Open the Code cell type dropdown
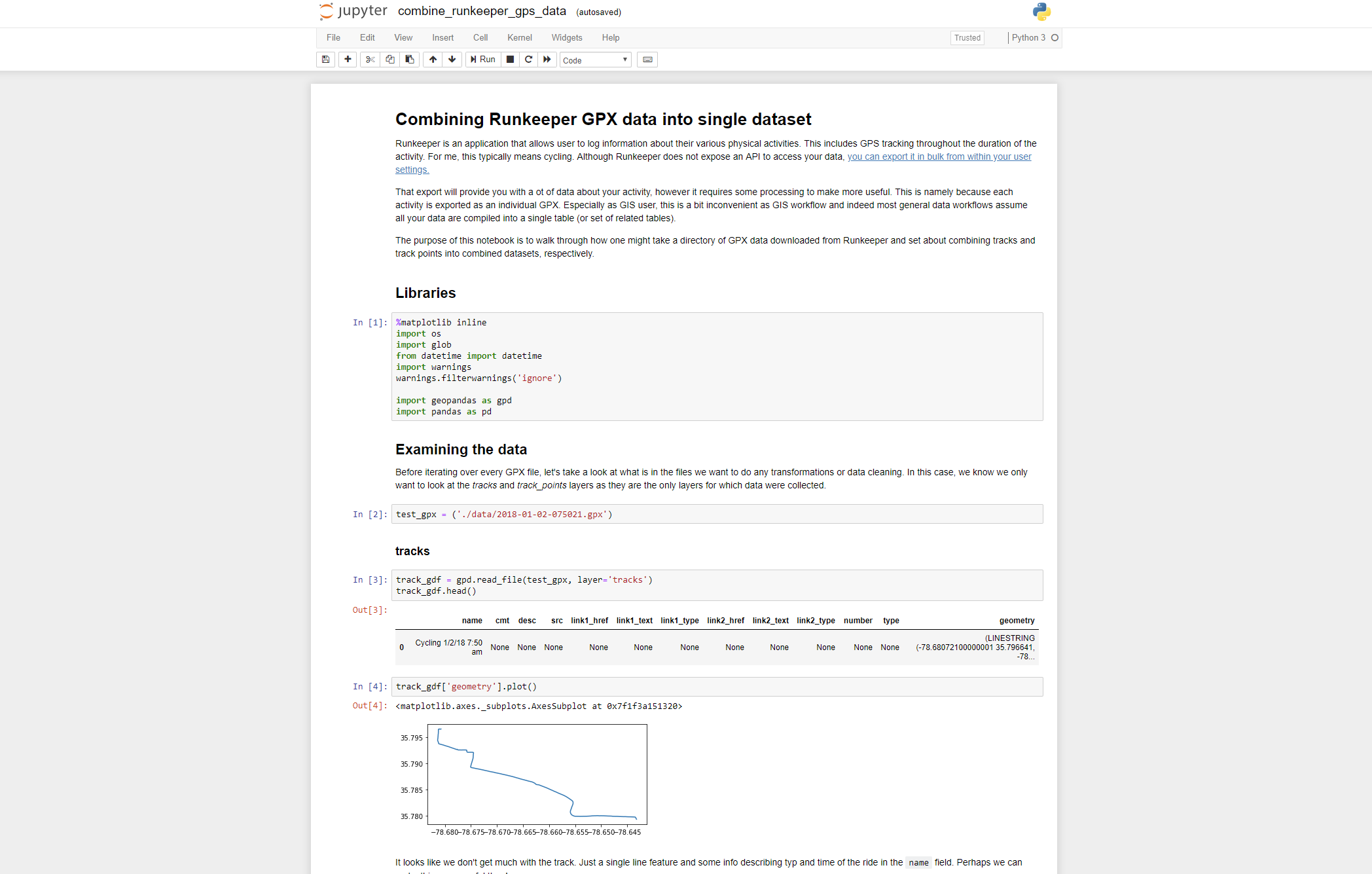 coord(595,60)
